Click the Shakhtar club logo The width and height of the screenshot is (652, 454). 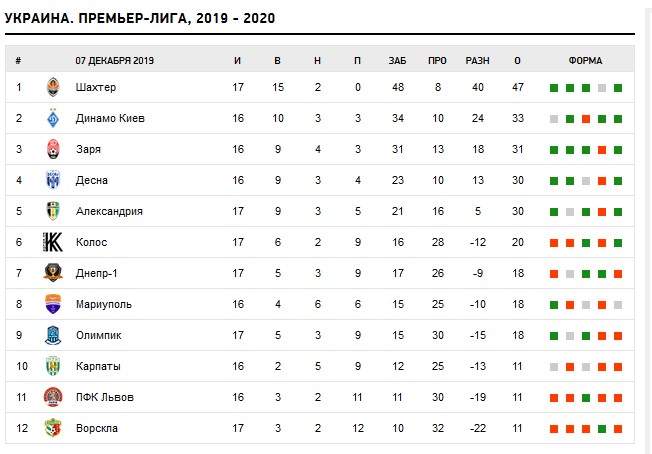(53, 87)
